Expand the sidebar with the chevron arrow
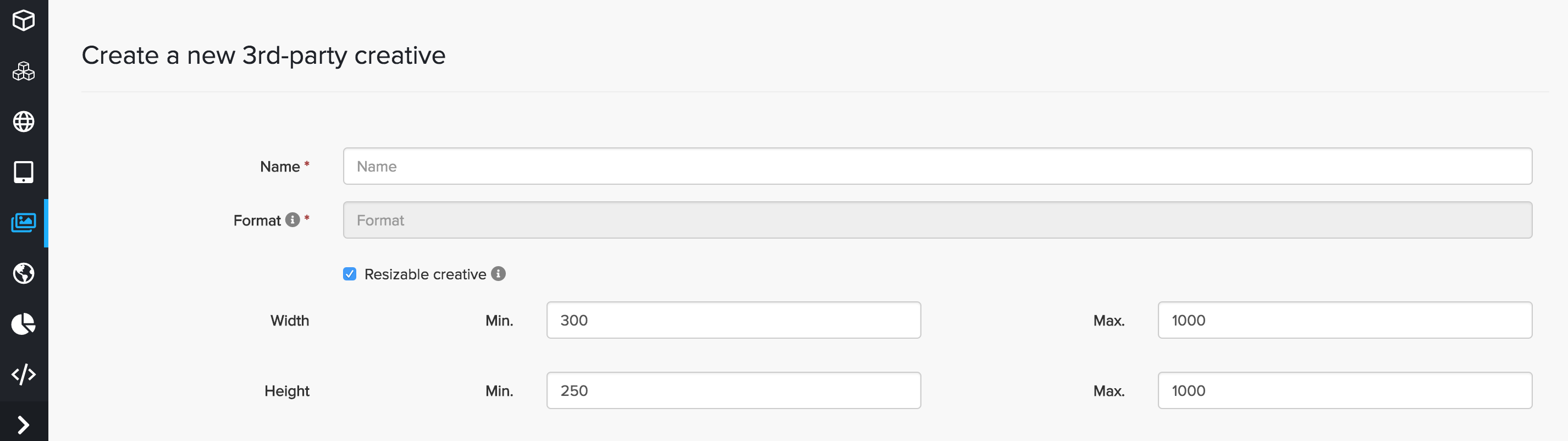Image resolution: width=1568 pixels, height=441 pixels. click(24, 424)
